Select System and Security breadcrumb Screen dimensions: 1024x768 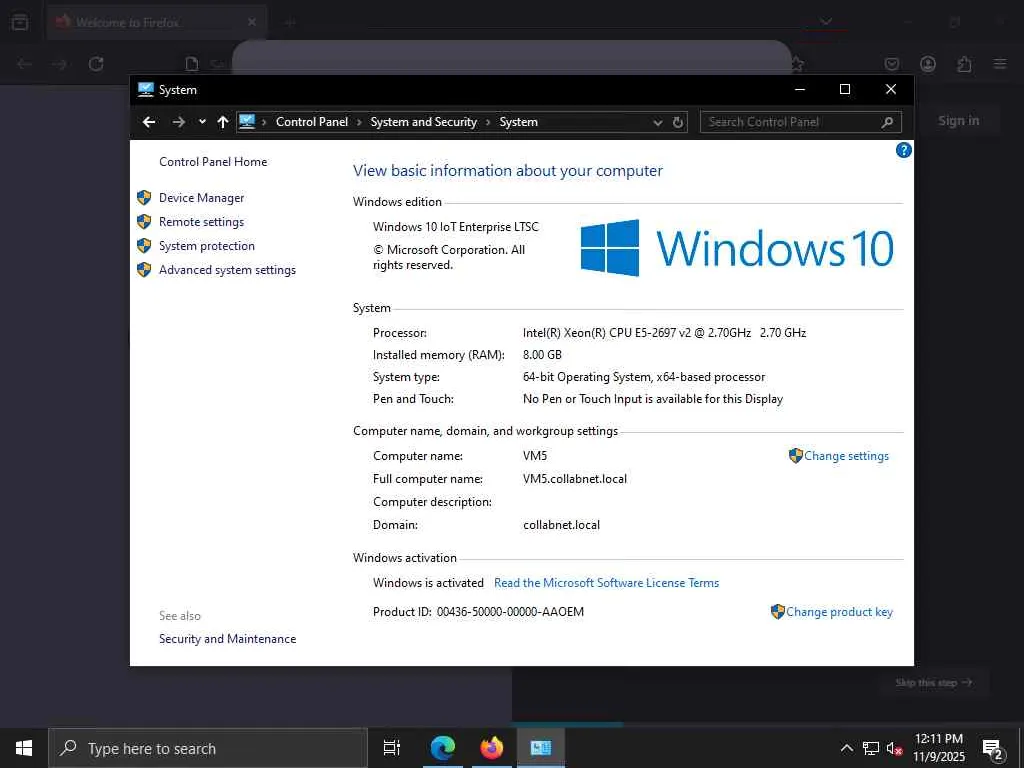tap(423, 122)
